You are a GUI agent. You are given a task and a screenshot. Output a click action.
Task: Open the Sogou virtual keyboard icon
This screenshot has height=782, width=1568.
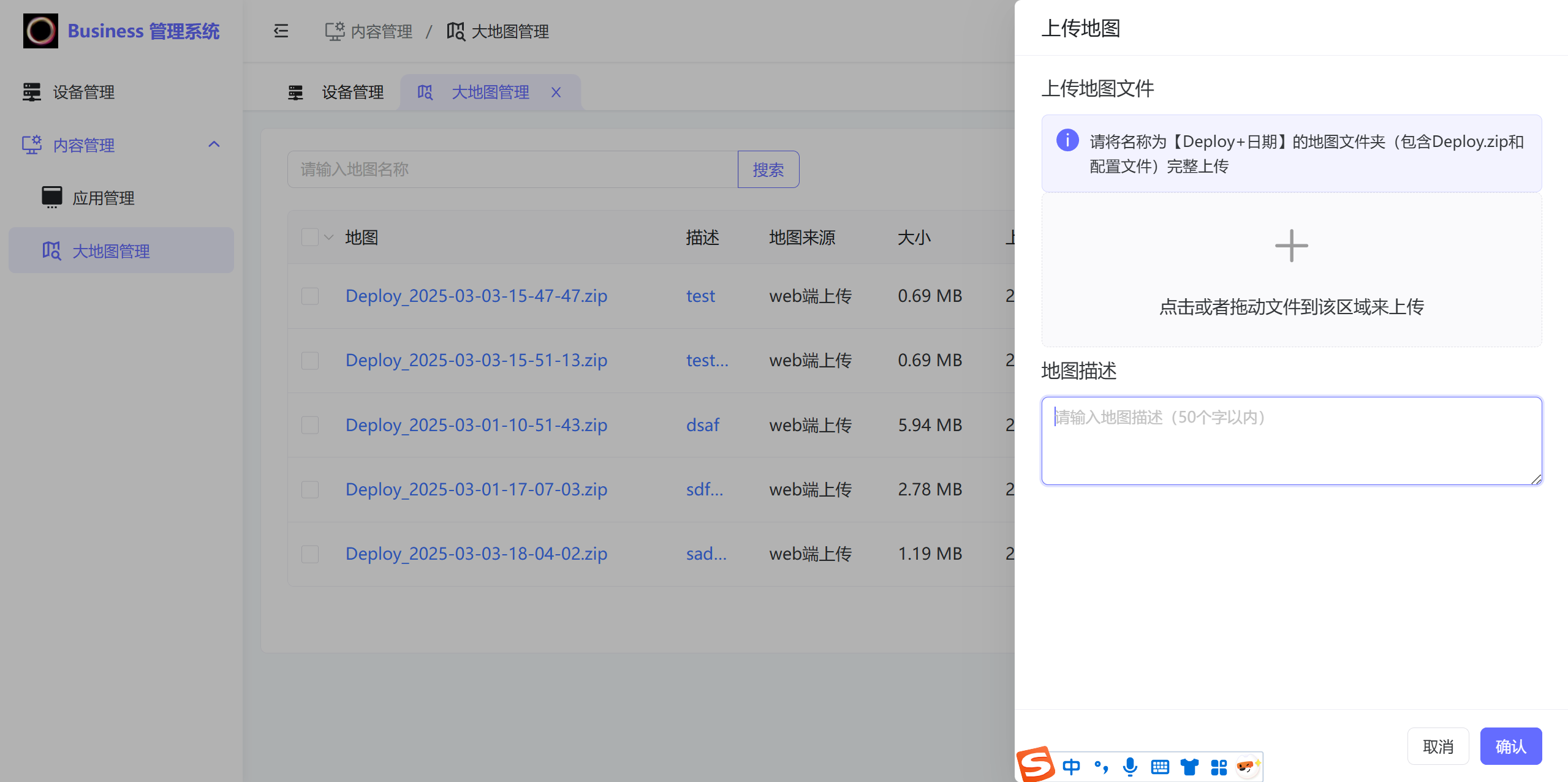[1159, 766]
